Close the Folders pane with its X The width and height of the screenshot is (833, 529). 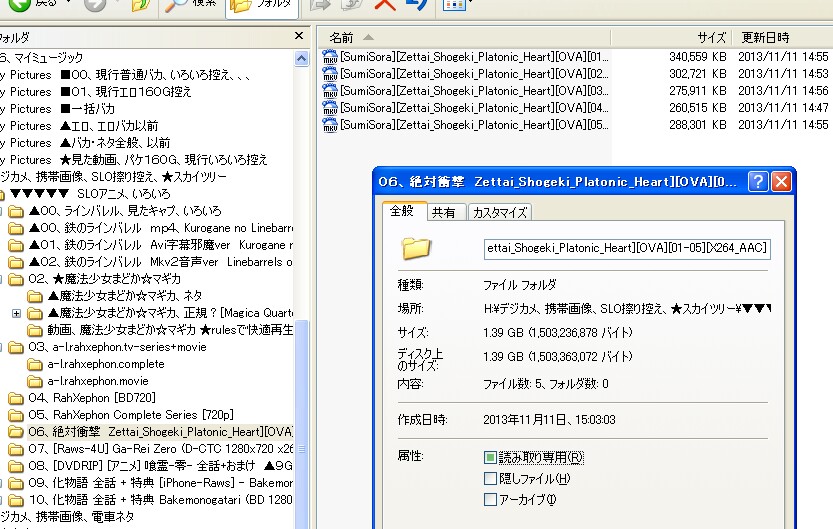[299, 36]
